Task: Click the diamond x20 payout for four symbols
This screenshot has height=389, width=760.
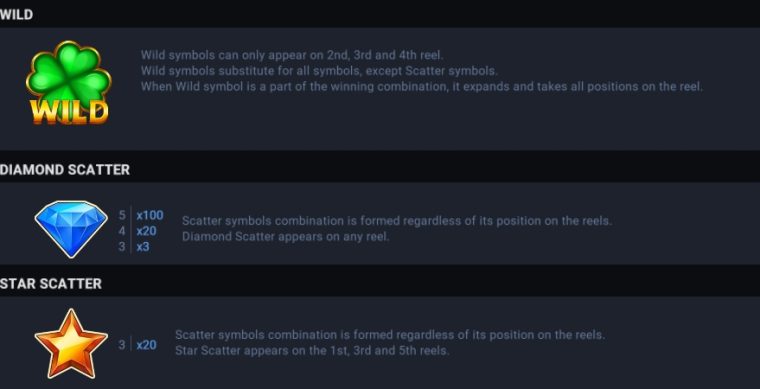Action: (x=146, y=231)
